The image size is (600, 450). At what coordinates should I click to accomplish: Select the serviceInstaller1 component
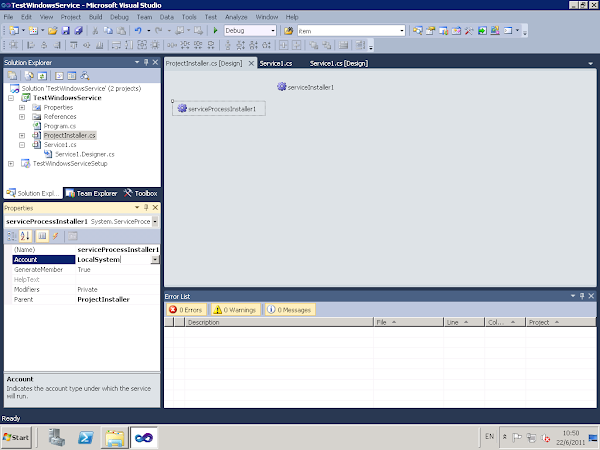[x=305, y=87]
